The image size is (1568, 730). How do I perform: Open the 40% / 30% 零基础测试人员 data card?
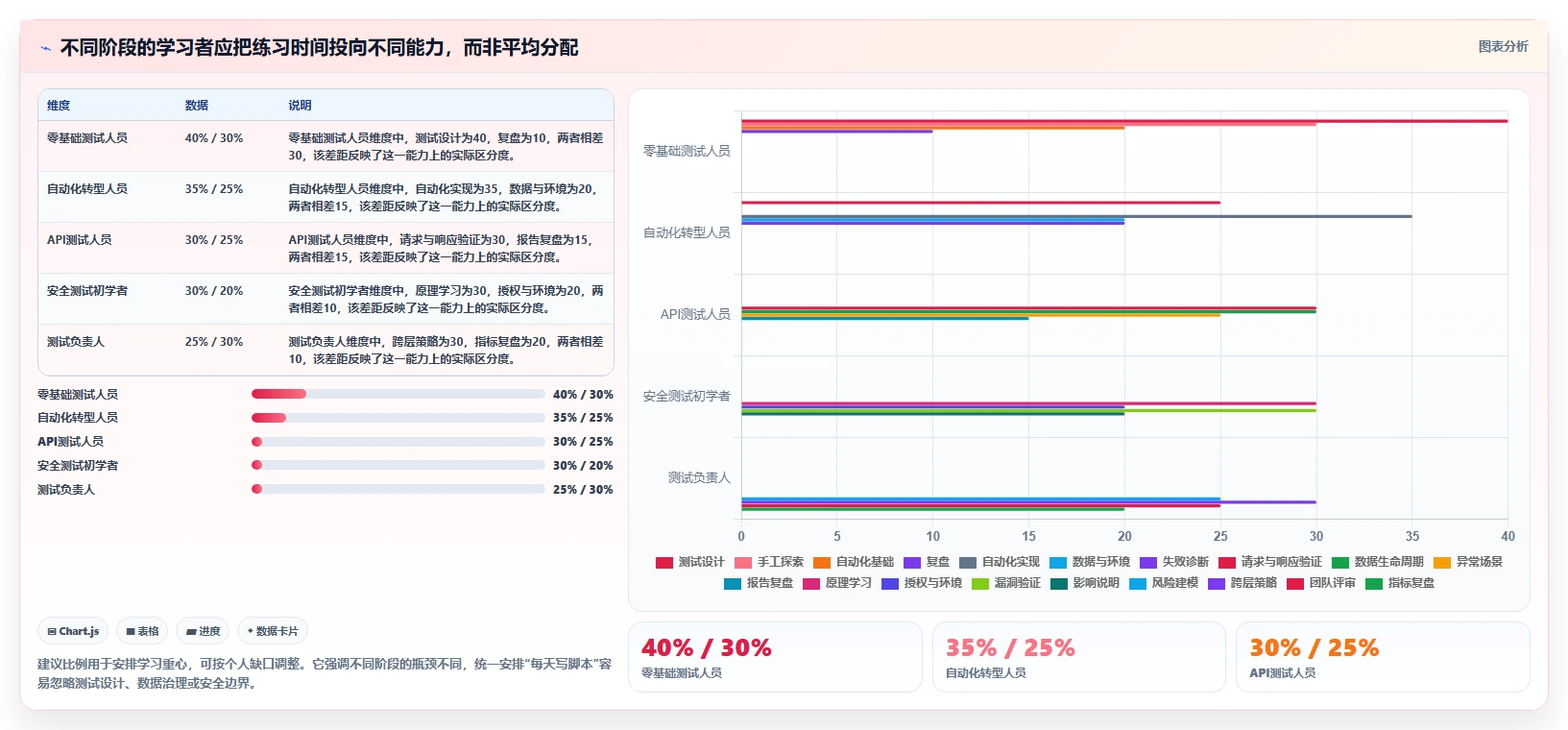[x=775, y=657]
